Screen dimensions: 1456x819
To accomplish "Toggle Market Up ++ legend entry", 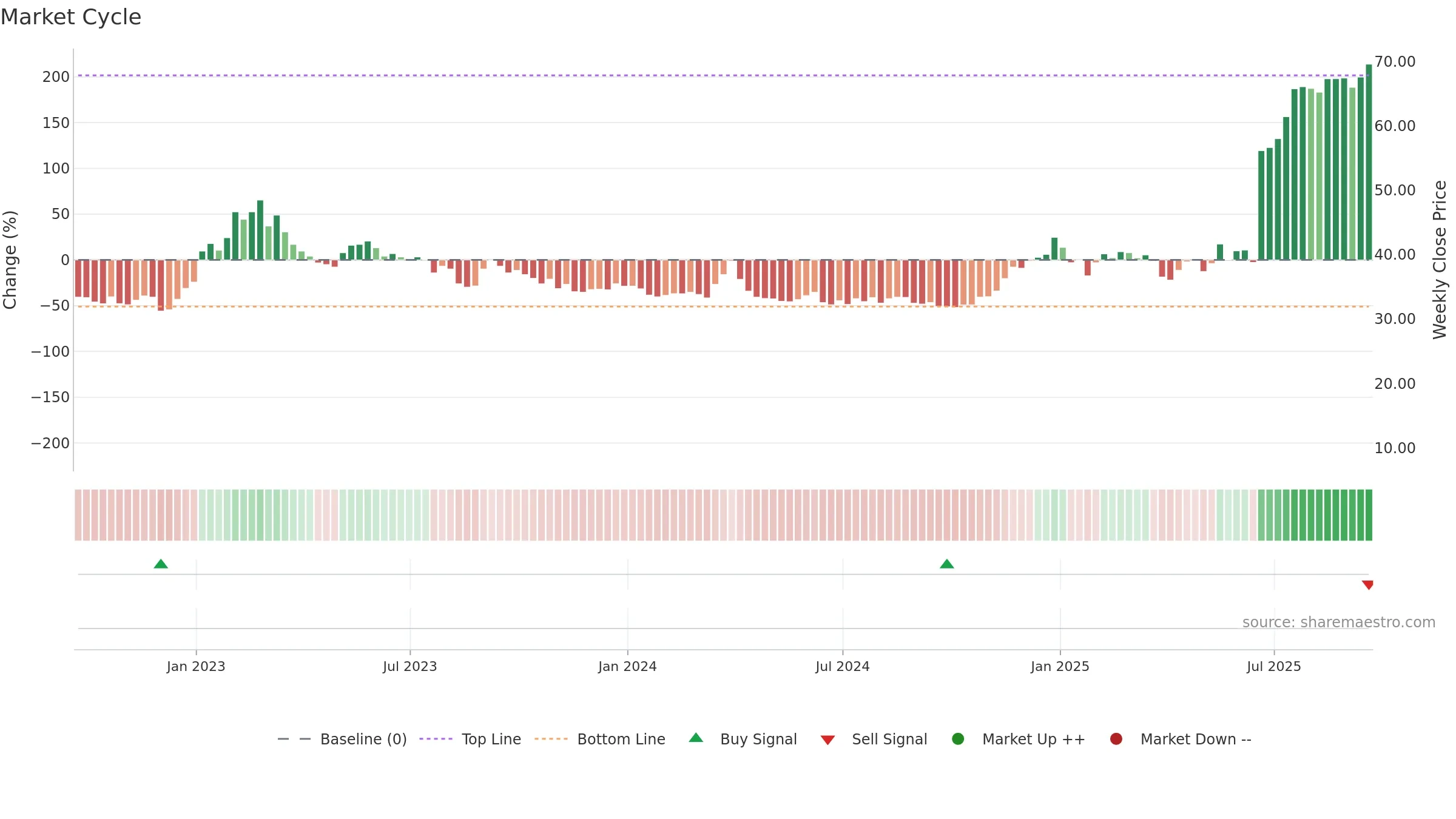I will coord(1019,739).
